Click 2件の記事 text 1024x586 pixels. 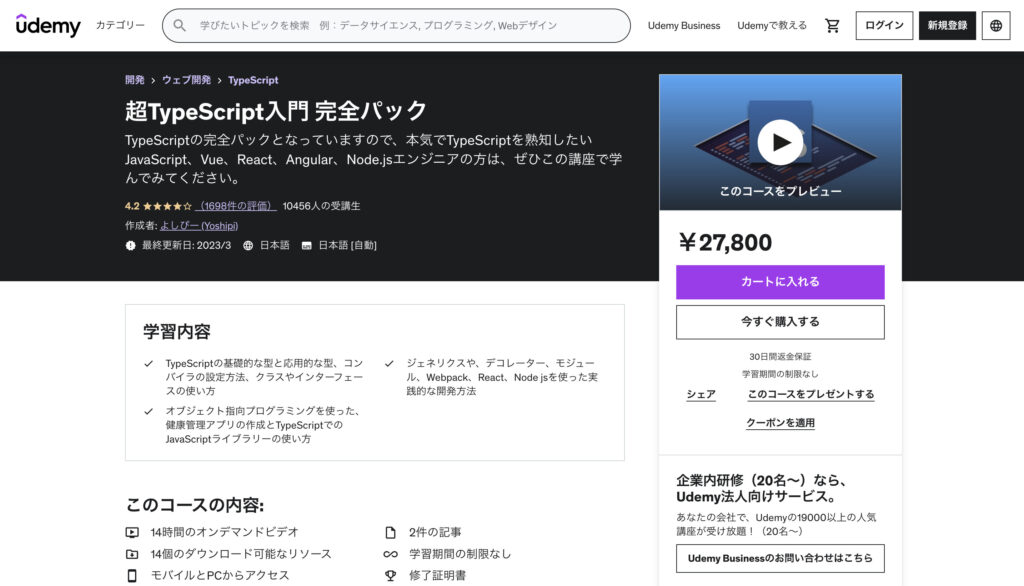tap(435, 532)
